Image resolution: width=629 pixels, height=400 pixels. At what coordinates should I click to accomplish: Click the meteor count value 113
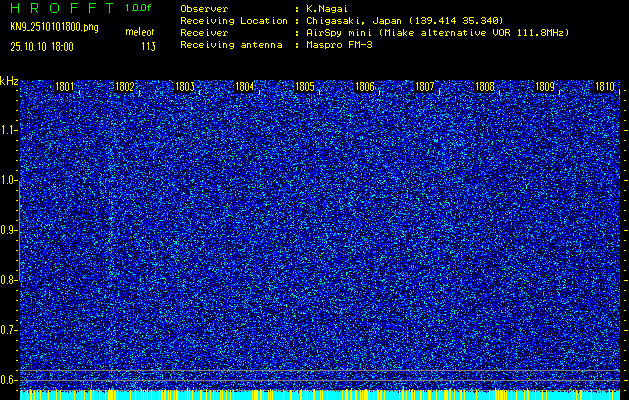coord(148,46)
